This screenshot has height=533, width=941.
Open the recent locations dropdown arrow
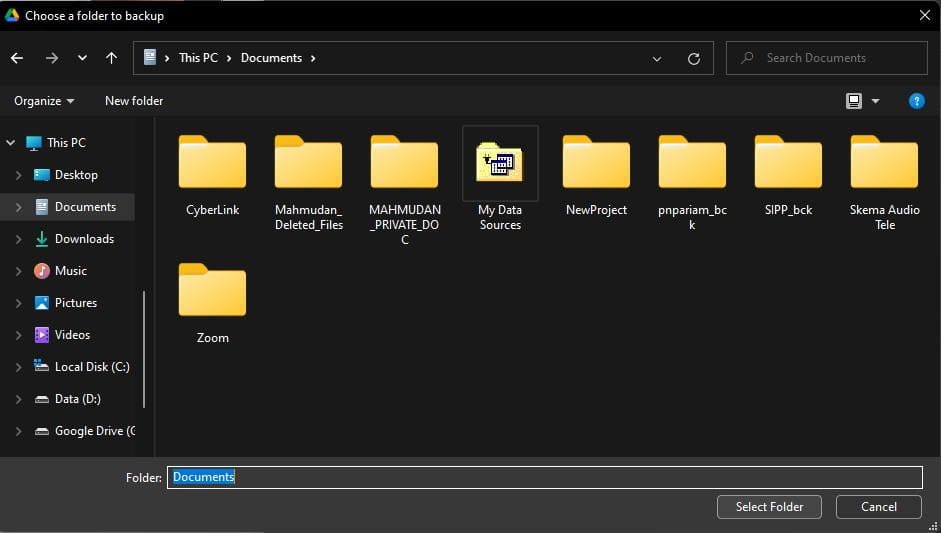82,58
